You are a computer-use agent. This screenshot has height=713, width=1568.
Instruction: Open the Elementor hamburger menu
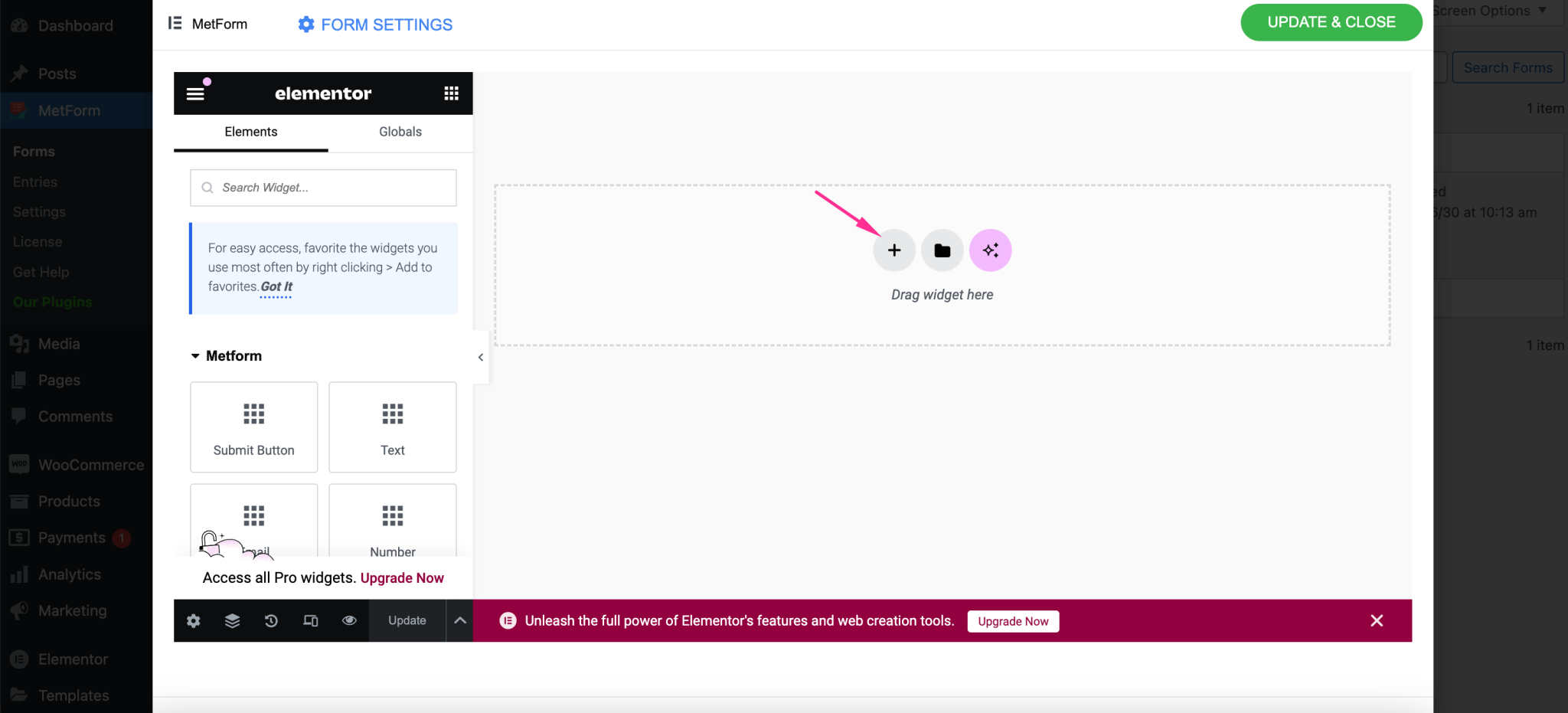click(x=195, y=93)
